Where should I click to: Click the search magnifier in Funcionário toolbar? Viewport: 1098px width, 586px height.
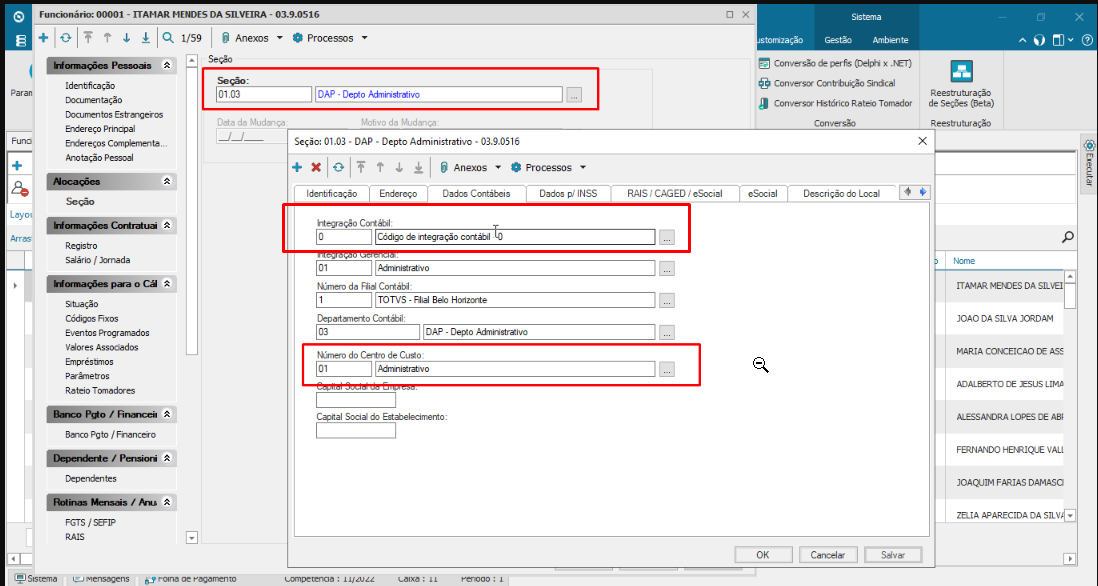(x=168, y=38)
